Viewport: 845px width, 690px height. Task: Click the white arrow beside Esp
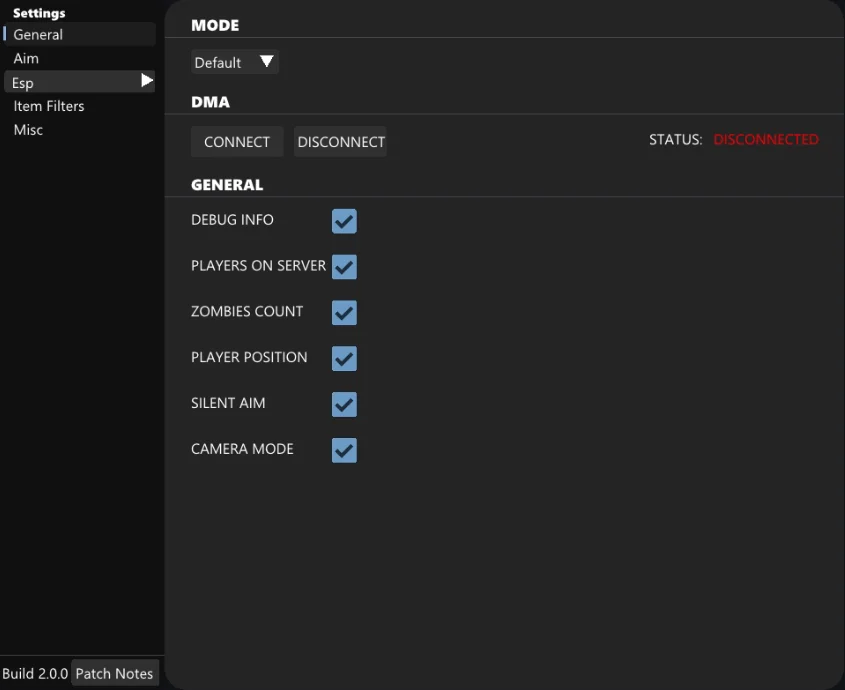point(147,81)
